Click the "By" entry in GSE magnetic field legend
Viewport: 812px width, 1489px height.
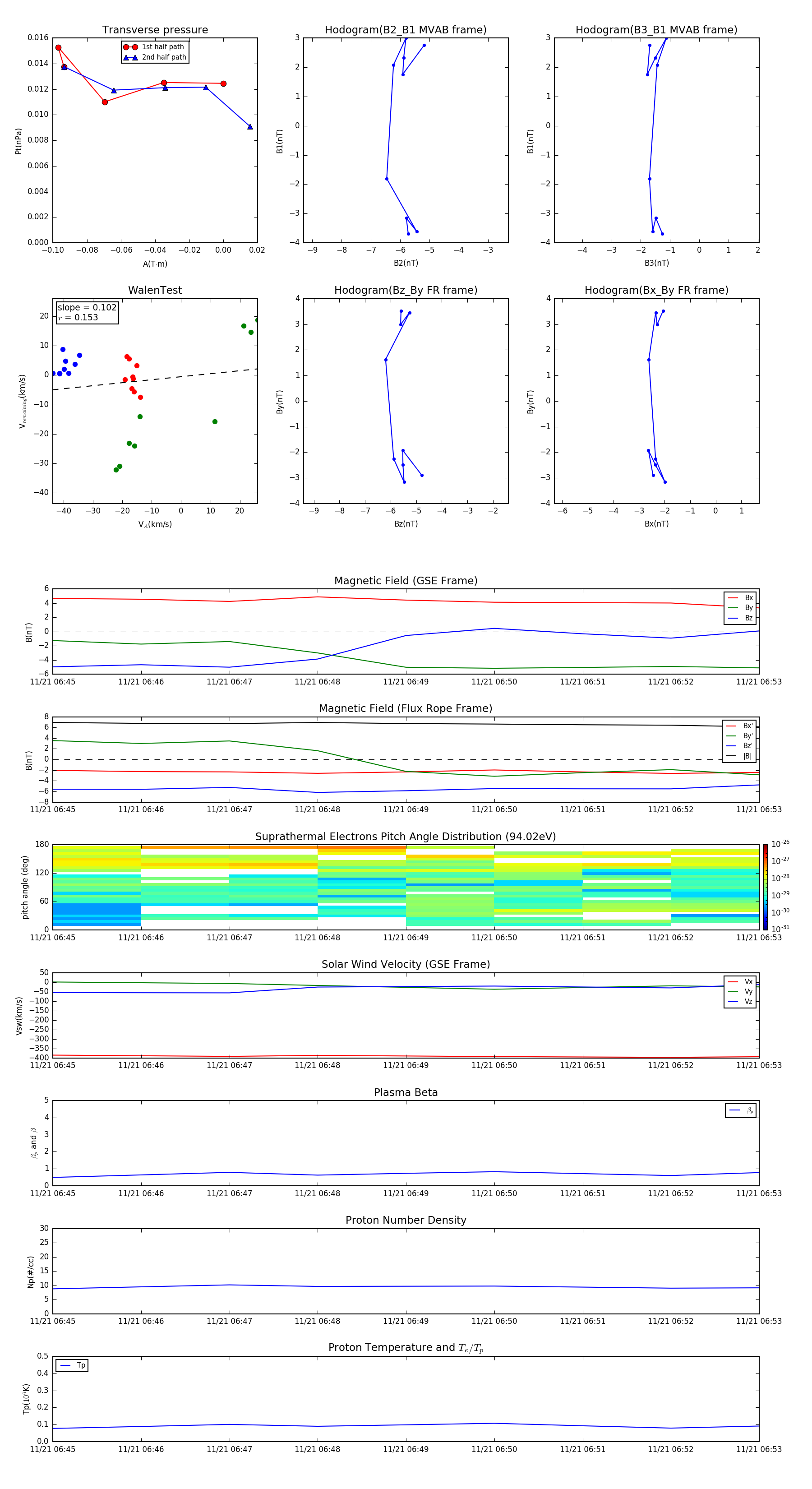coord(740,608)
